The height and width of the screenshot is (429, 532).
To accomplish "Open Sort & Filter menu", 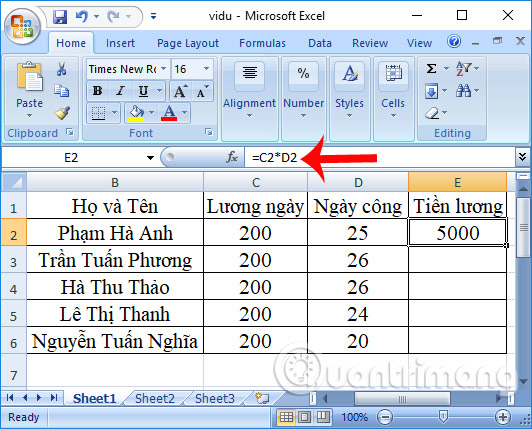I will tap(467, 69).
